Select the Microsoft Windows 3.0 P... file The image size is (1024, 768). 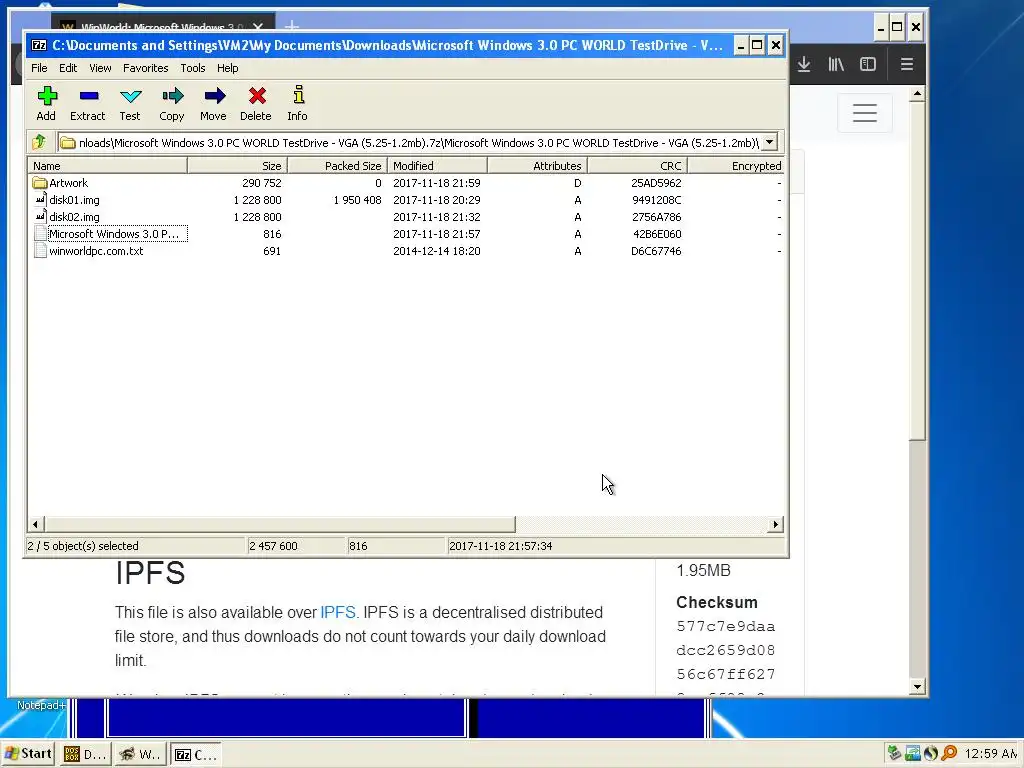click(x=114, y=234)
